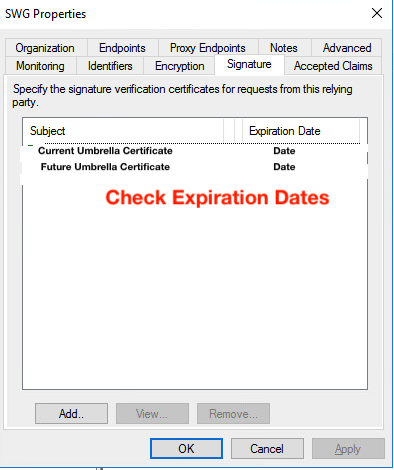Click the Add.. button
Viewport: 394px width, 470px height.
point(71,414)
